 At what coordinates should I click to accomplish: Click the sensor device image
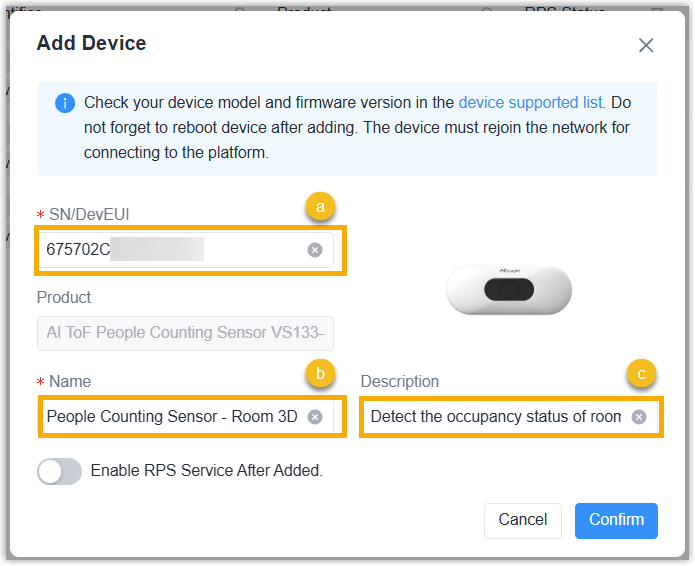509,290
